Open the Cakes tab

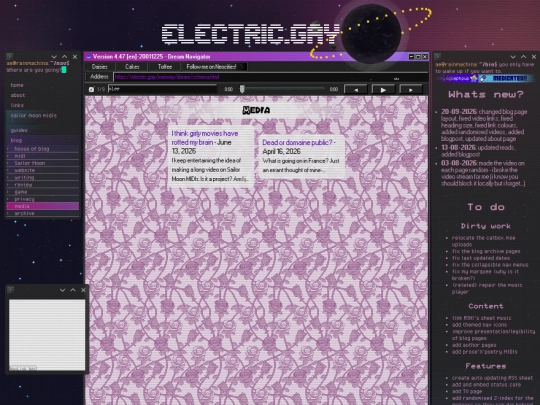(132, 67)
